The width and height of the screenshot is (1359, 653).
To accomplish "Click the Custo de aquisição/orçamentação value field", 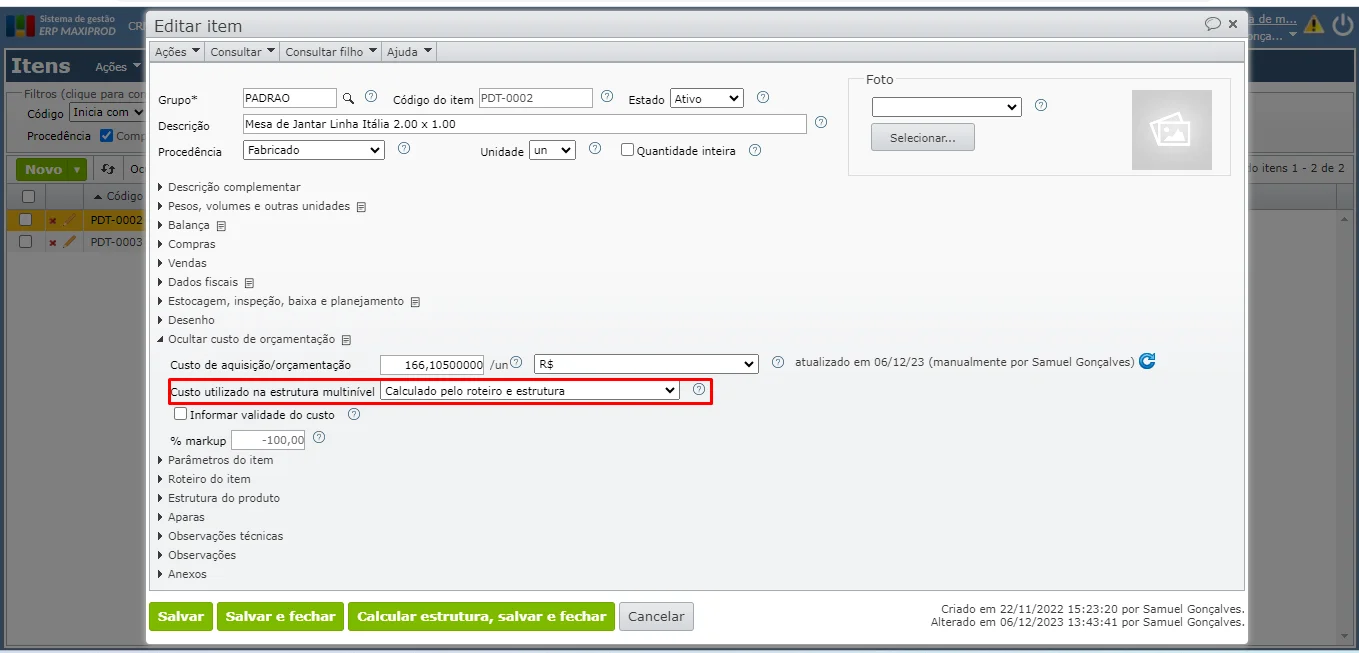I will [x=433, y=364].
